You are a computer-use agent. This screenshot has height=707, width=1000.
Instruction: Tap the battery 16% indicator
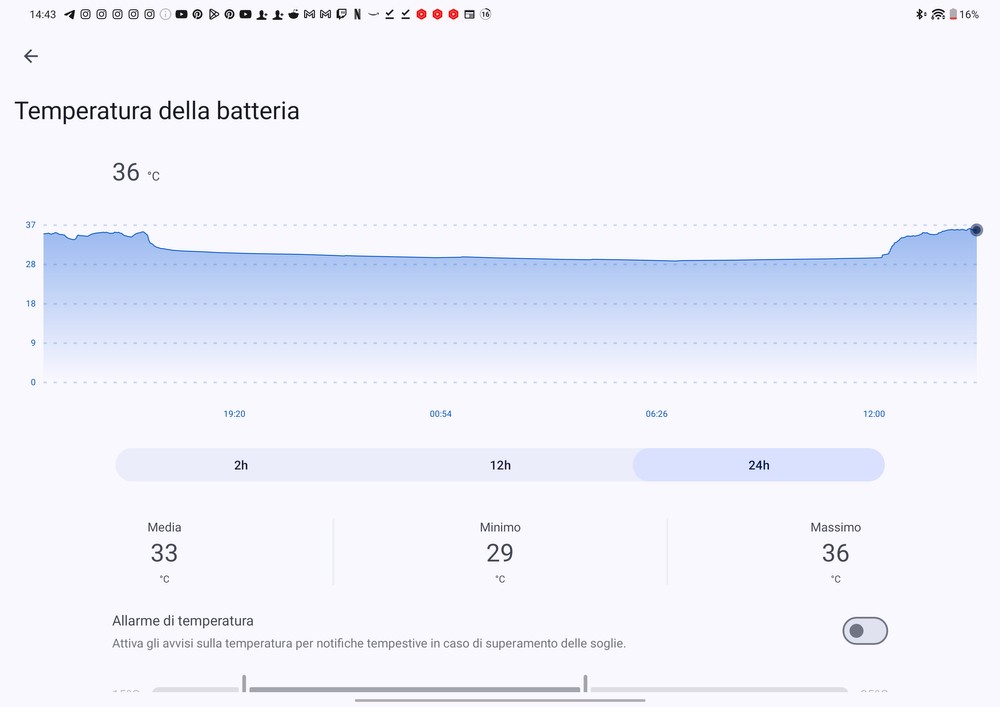pyautogui.click(x=964, y=14)
